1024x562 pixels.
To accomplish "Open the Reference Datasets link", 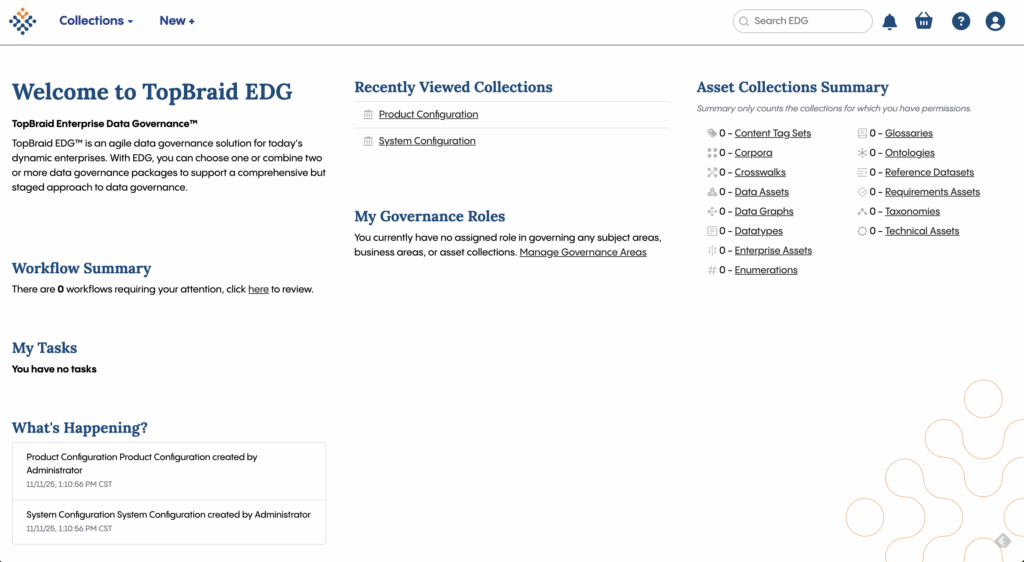I will pos(929,173).
